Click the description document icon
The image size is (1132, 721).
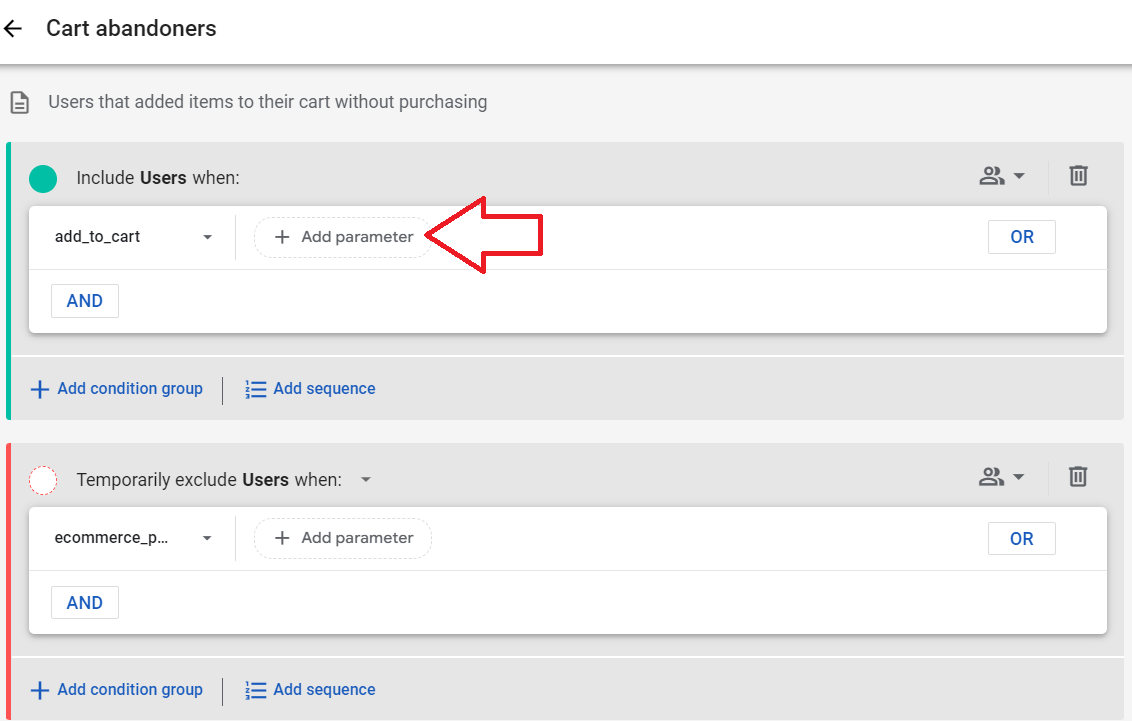[19, 102]
